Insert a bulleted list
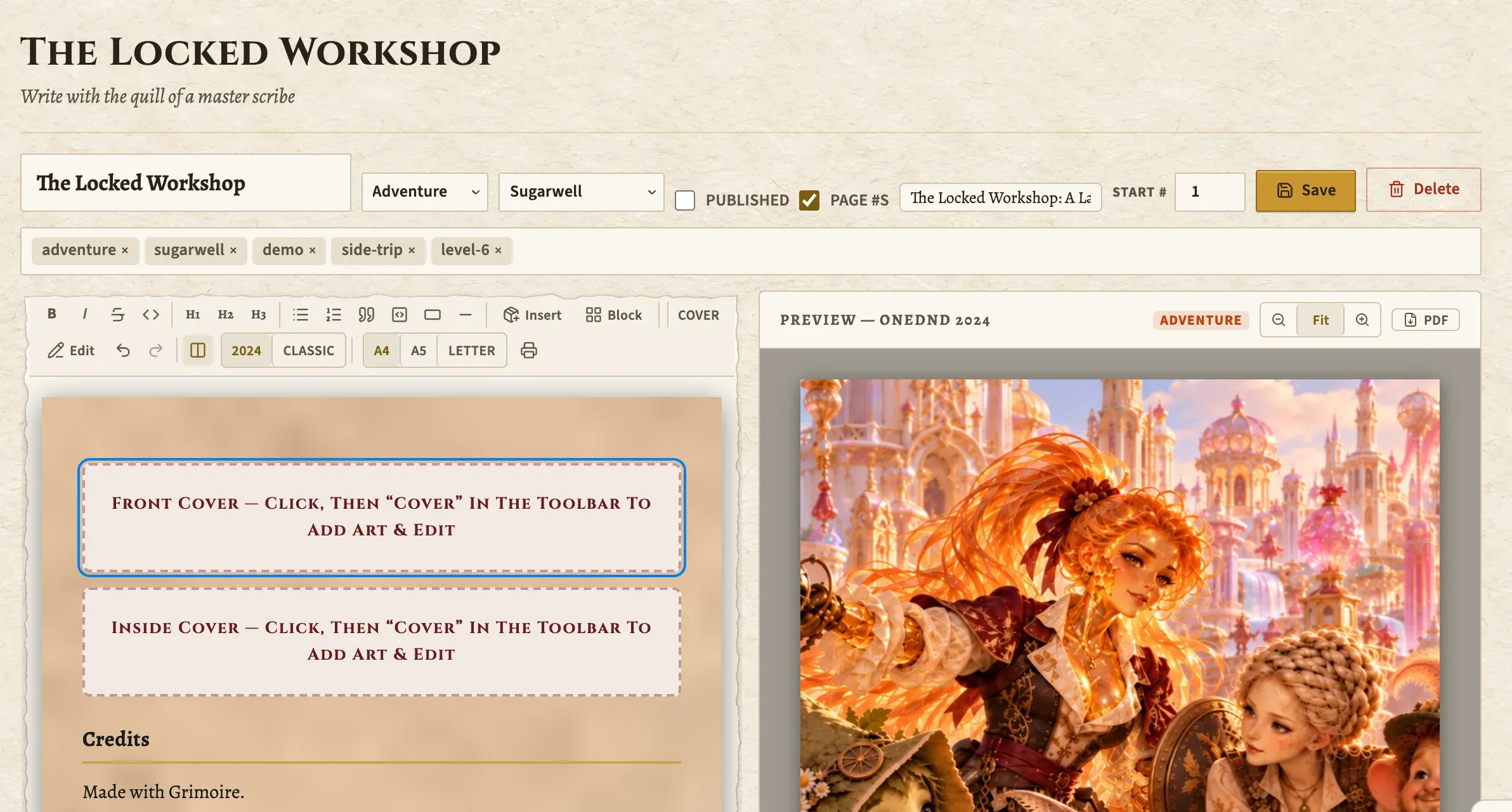 [301, 314]
